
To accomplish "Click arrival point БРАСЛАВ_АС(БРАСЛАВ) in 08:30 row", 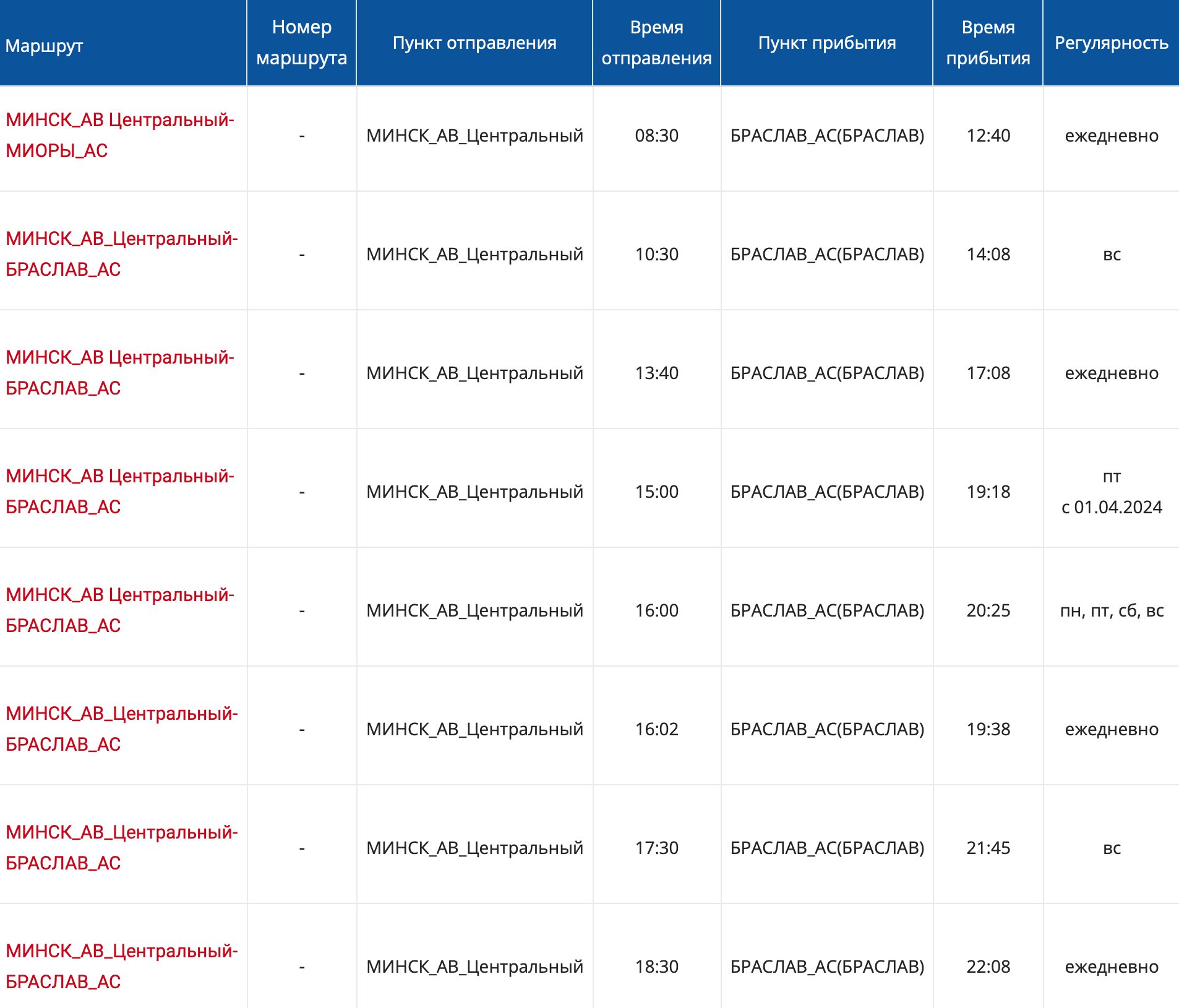I will 827,135.
